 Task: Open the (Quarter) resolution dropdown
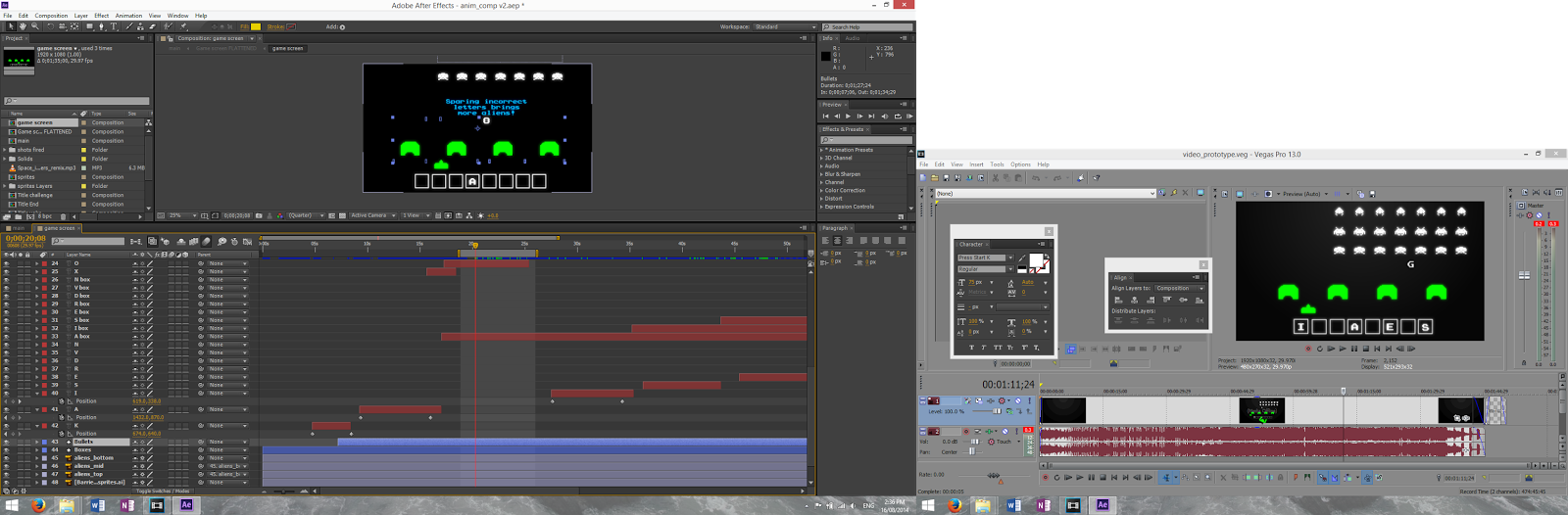(x=305, y=215)
